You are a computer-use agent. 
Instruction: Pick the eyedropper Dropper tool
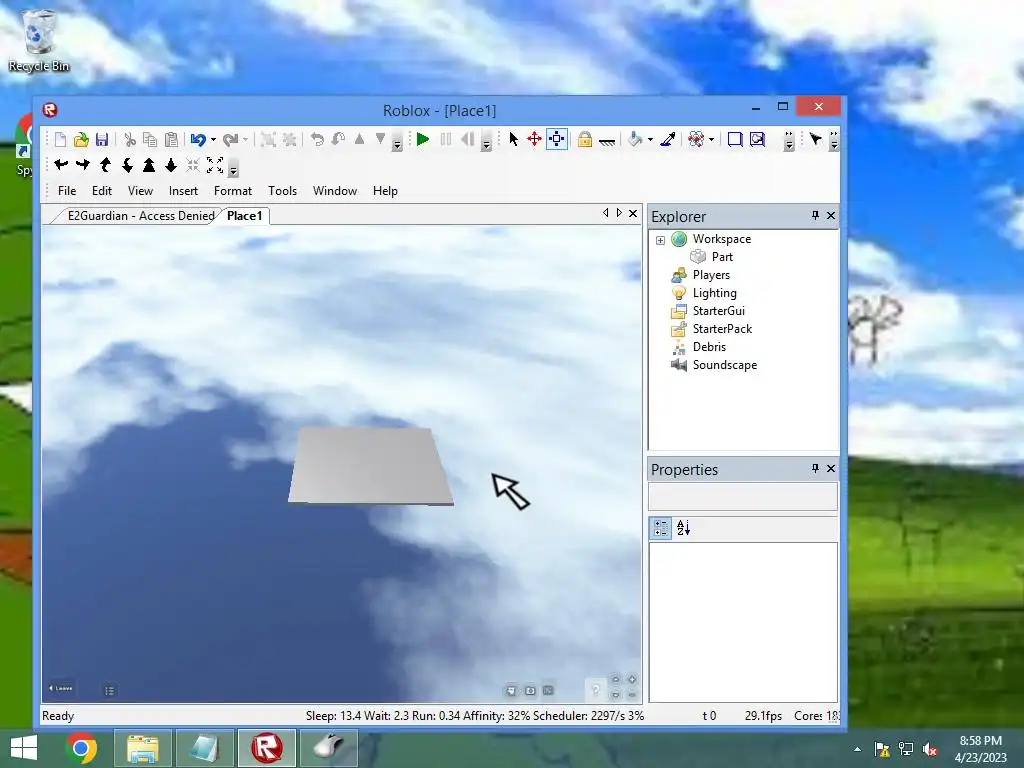pos(667,139)
